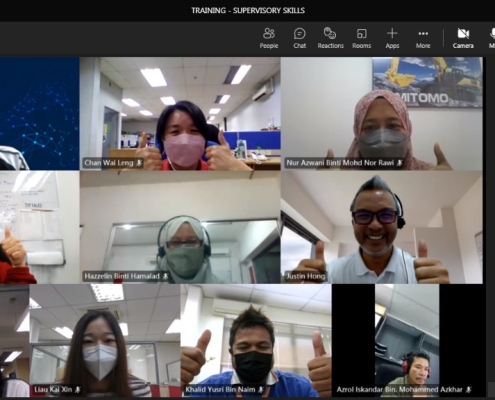
Task: Select the whiteboard thumbs-up participant tile
Action: 39,227
